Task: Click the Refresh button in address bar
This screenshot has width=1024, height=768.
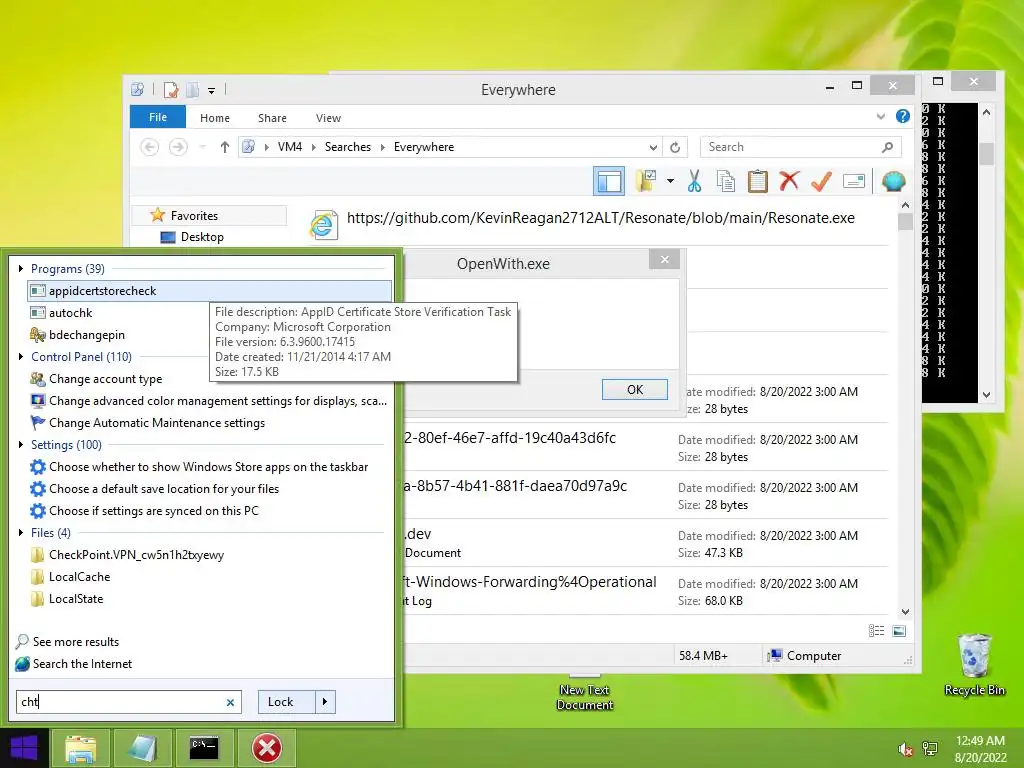Action: (675, 148)
